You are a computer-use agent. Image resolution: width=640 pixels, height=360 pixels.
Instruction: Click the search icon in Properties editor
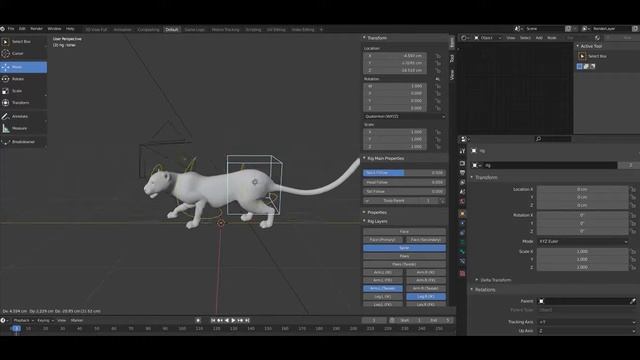click(538, 139)
